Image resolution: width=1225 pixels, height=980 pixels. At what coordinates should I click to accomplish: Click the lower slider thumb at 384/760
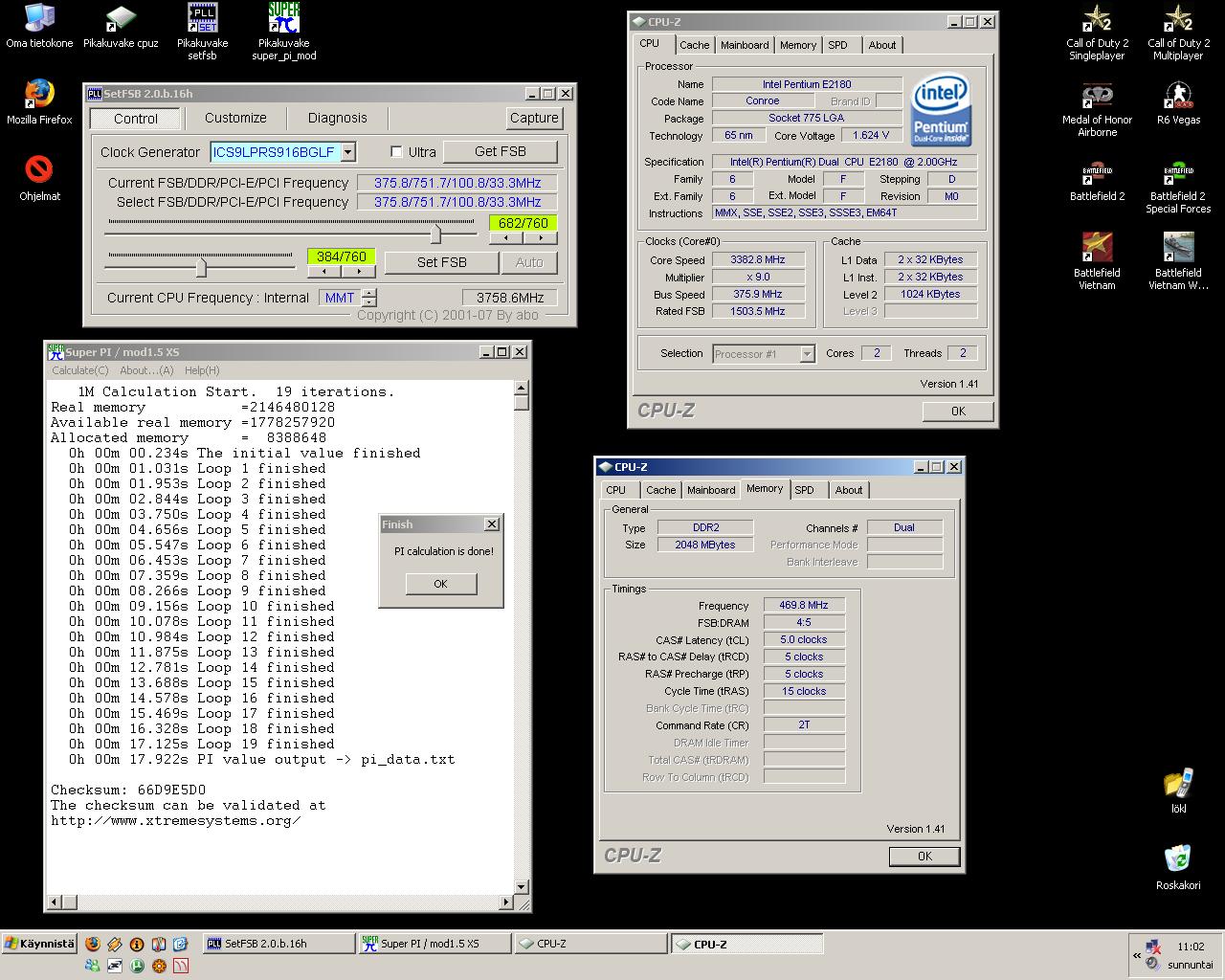pyautogui.click(x=201, y=266)
